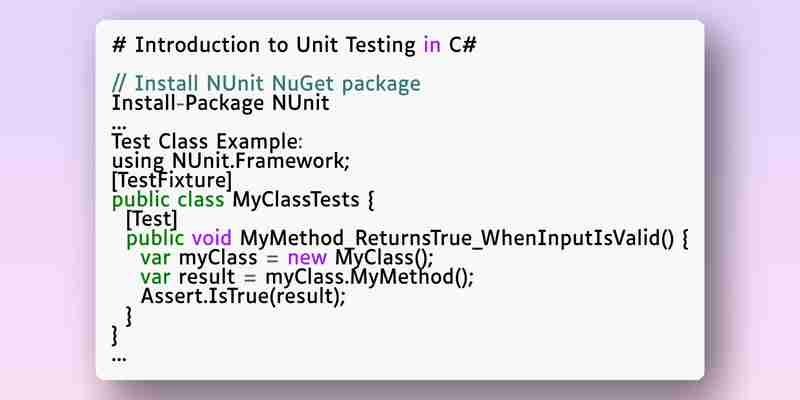Click the 'Install-Package NUnit' command line
This screenshot has height=400, width=800.
pos(221,104)
